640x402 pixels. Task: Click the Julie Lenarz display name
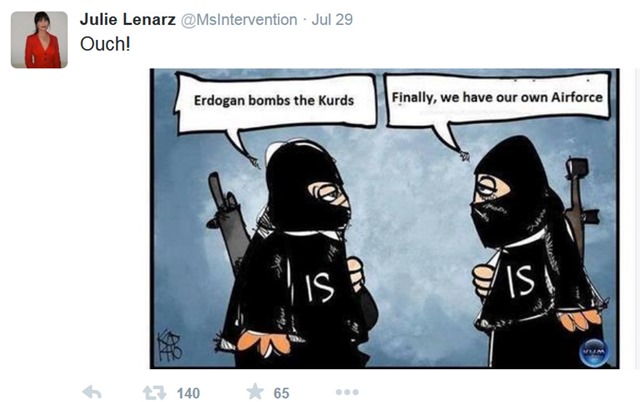[x=128, y=19]
